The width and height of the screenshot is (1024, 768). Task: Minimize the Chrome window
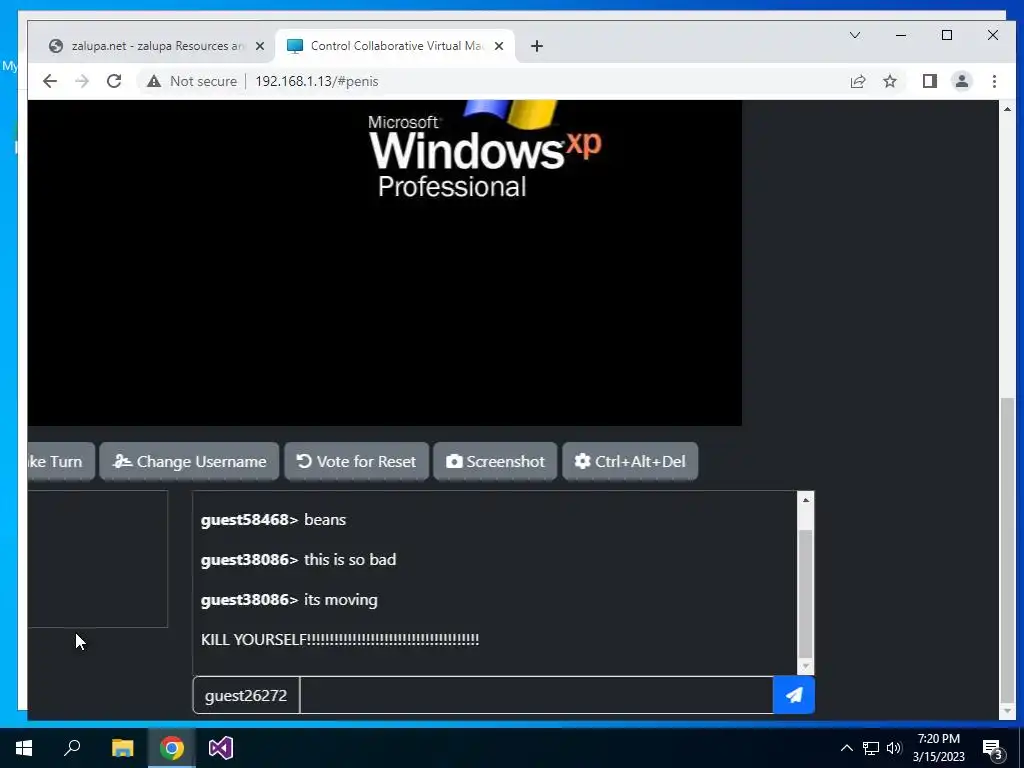coord(901,35)
